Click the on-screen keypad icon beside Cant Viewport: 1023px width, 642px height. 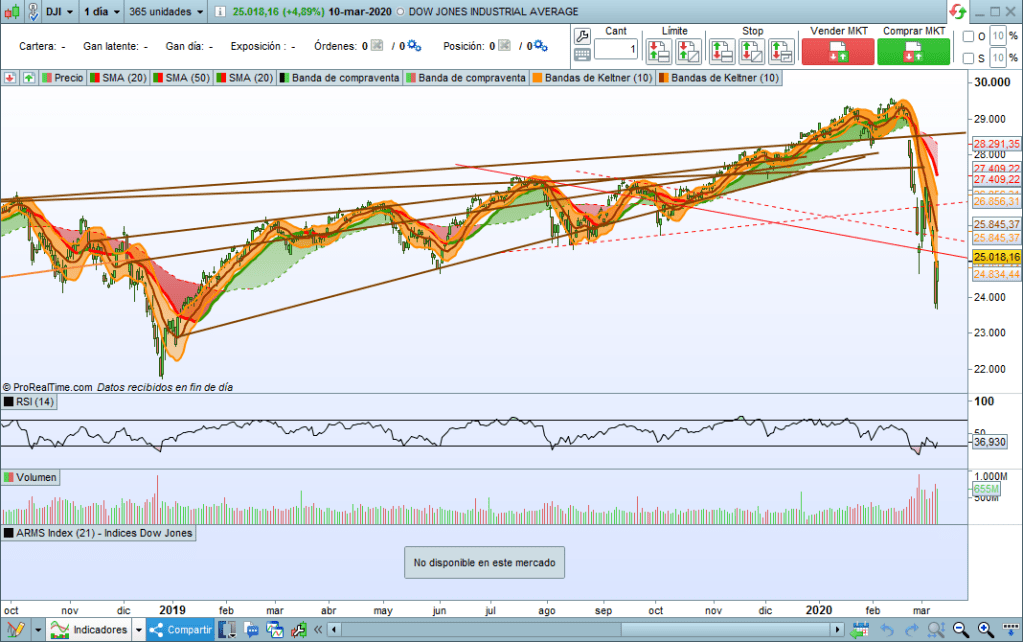(582, 53)
